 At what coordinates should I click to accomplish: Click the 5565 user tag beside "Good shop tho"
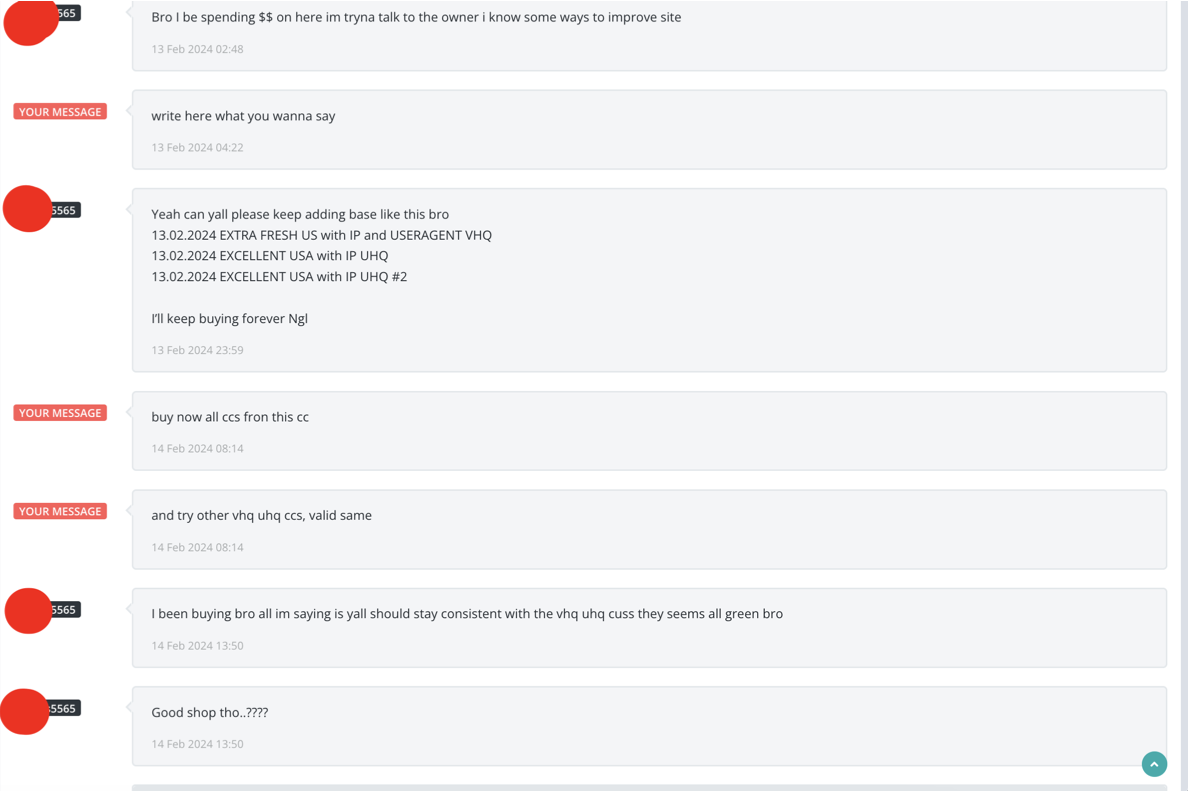coord(64,708)
